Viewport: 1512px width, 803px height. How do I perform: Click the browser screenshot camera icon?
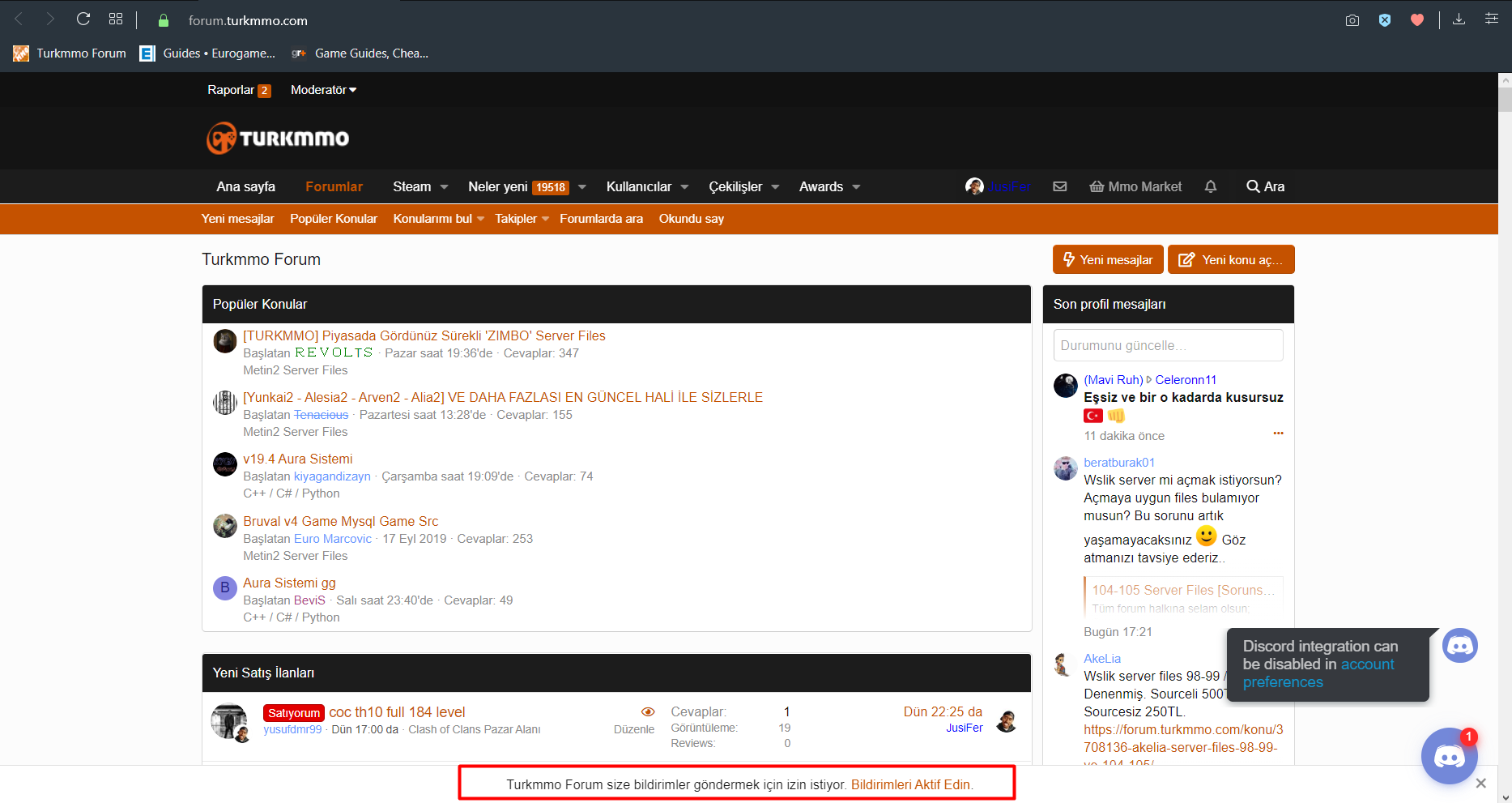[x=1352, y=20]
